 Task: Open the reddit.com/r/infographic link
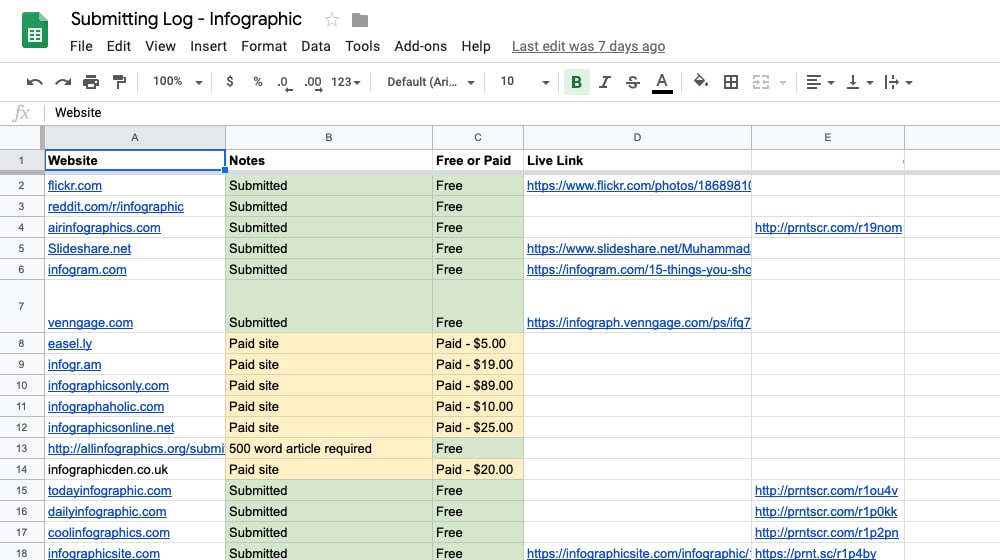click(115, 207)
